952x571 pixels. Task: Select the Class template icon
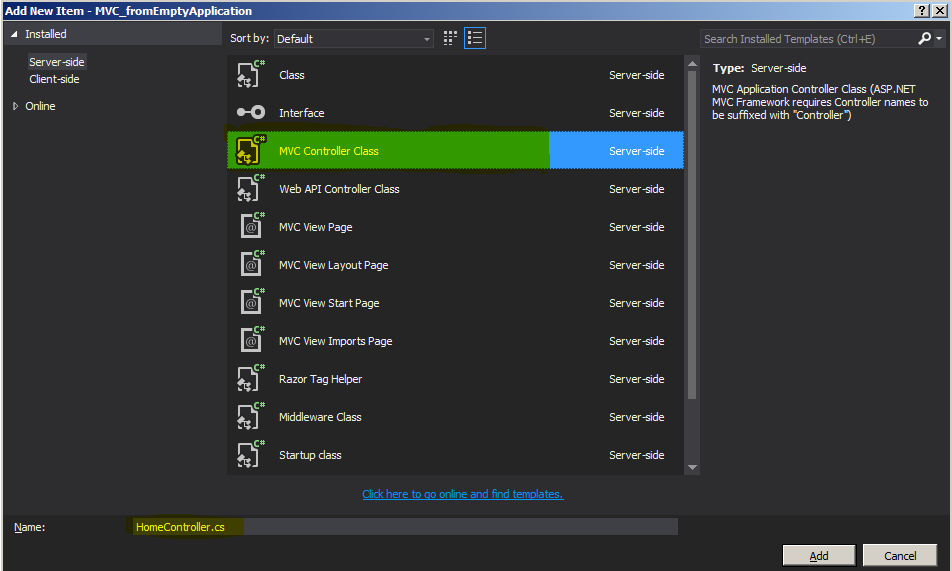point(250,75)
